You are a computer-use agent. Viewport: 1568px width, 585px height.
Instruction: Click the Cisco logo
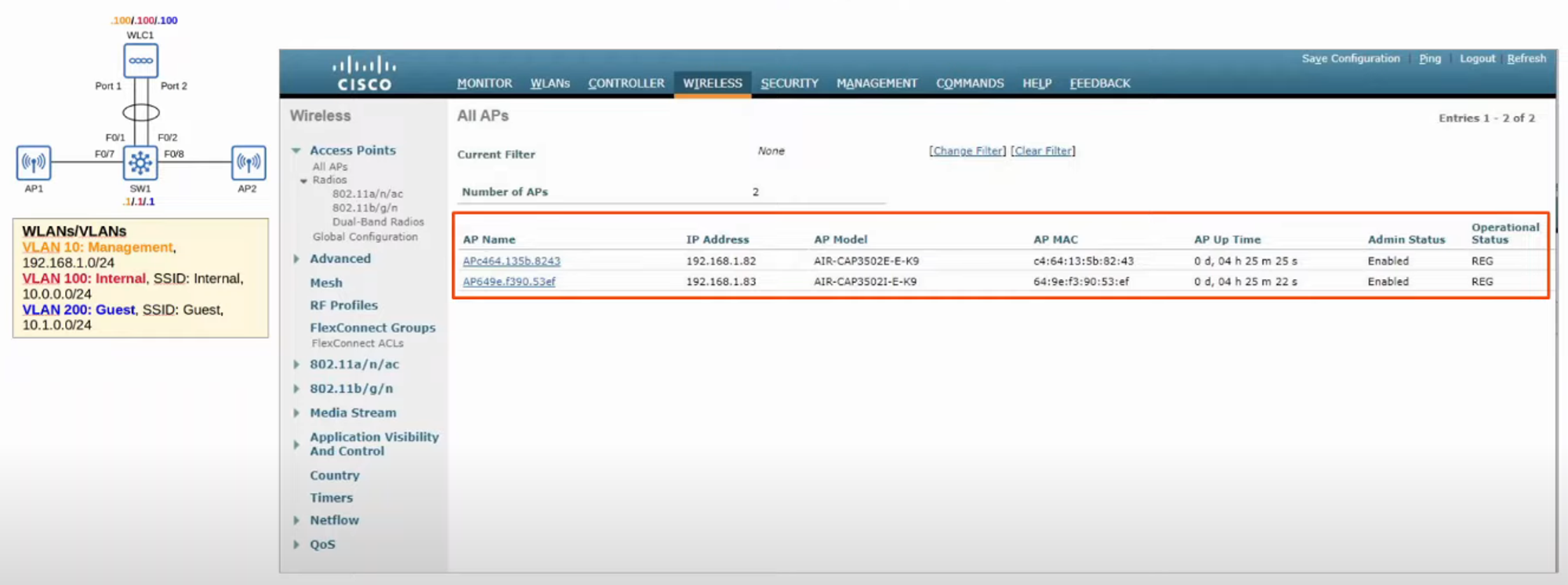coord(364,73)
